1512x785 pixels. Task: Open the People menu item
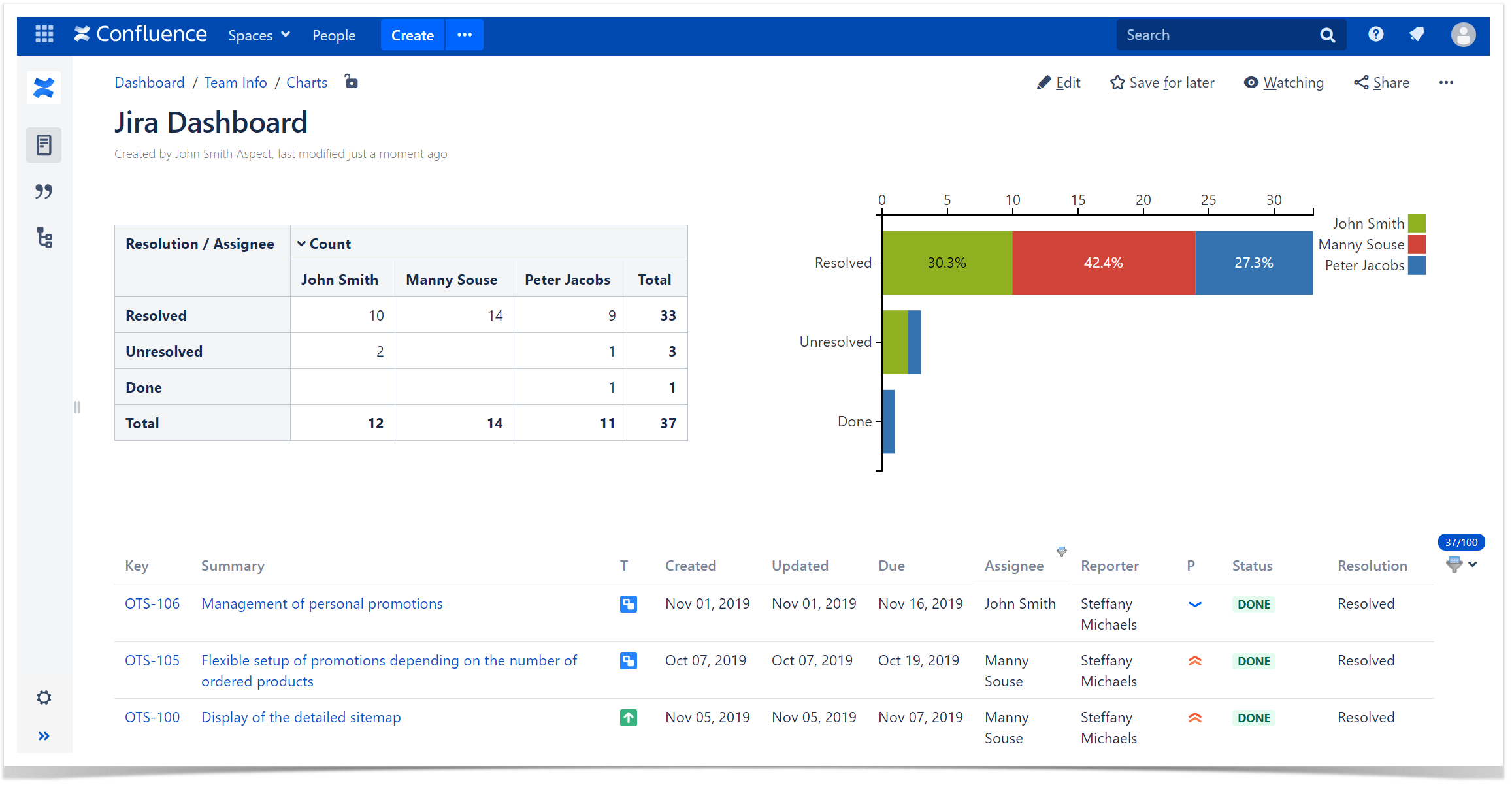tap(334, 35)
